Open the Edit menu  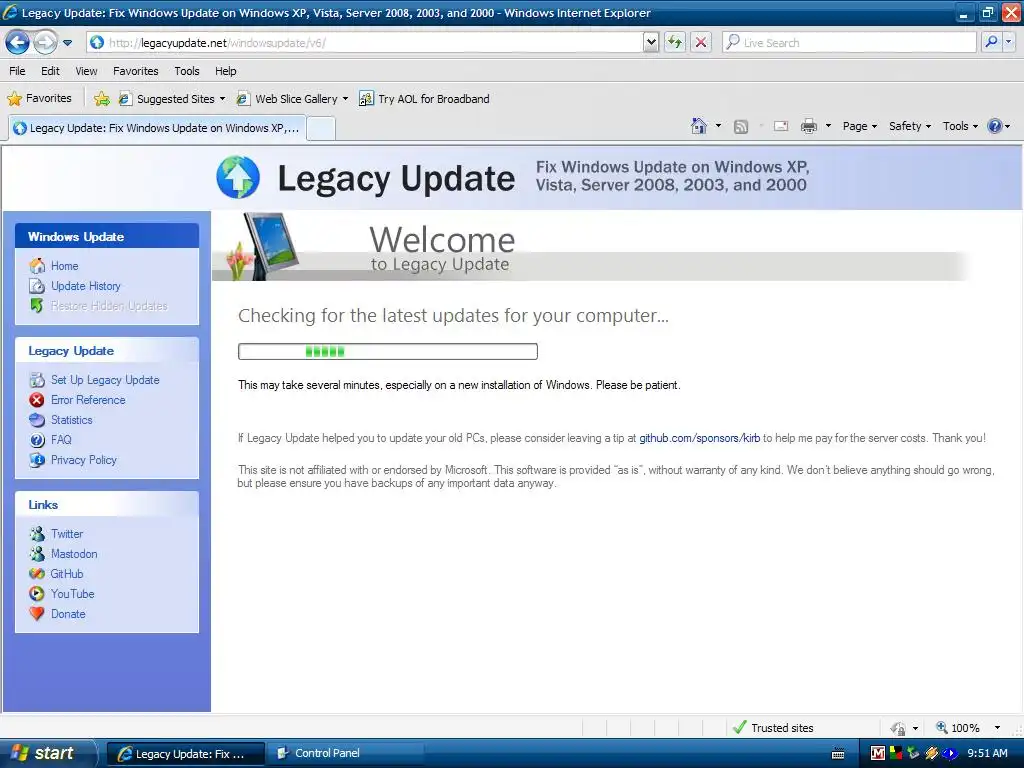tap(50, 71)
